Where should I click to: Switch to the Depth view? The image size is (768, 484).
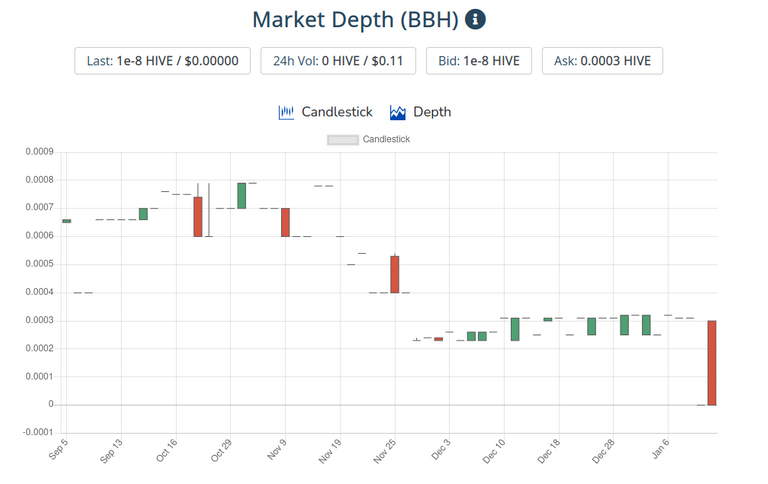click(x=432, y=112)
